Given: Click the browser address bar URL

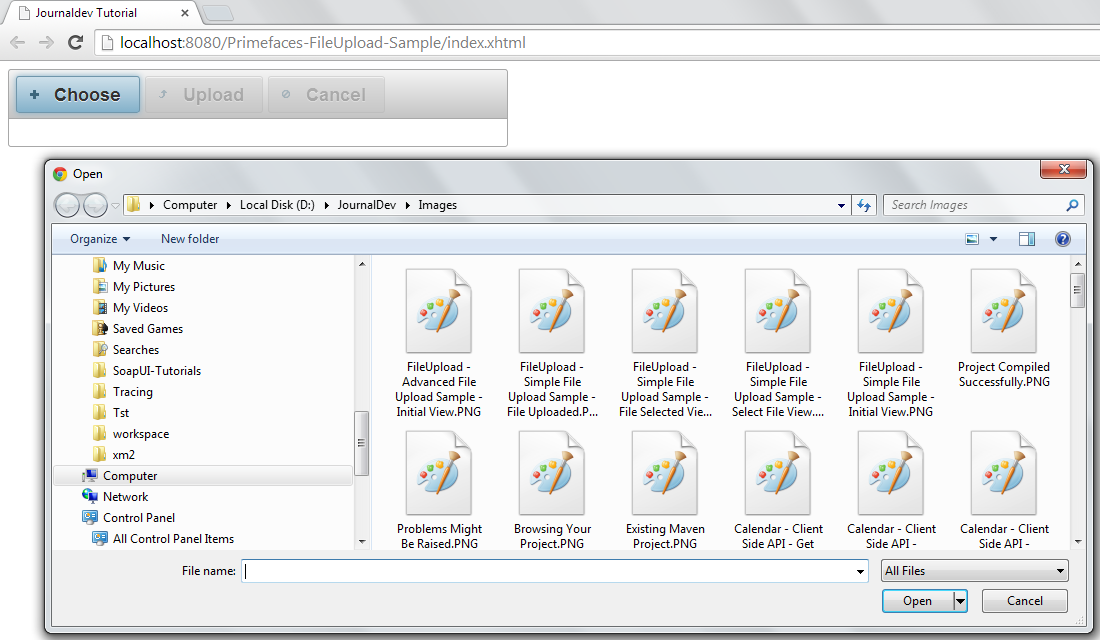Looking at the screenshot, I should [323, 43].
